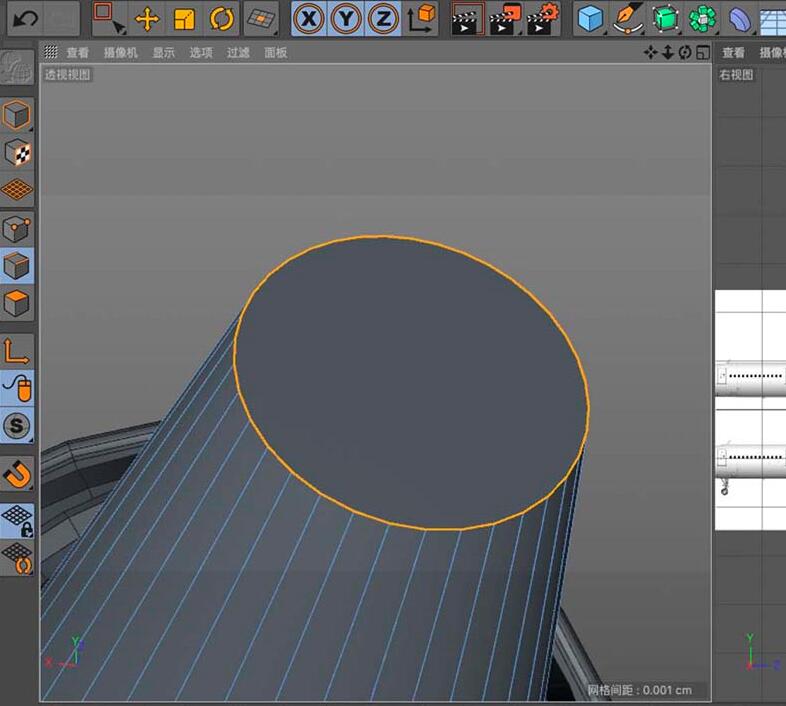This screenshot has height=706, width=786.
Task: Select the live selection tool
Action: point(110,19)
